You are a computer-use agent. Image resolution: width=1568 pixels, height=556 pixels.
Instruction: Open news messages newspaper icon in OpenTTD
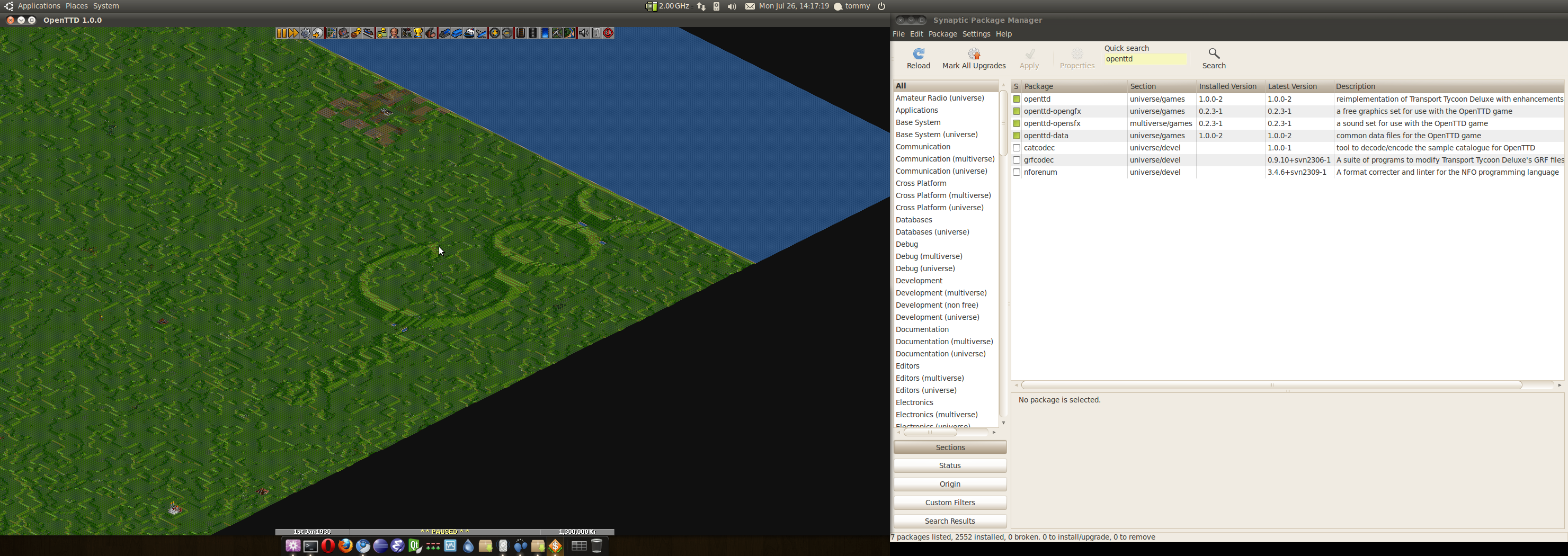pyautogui.click(x=596, y=33)
